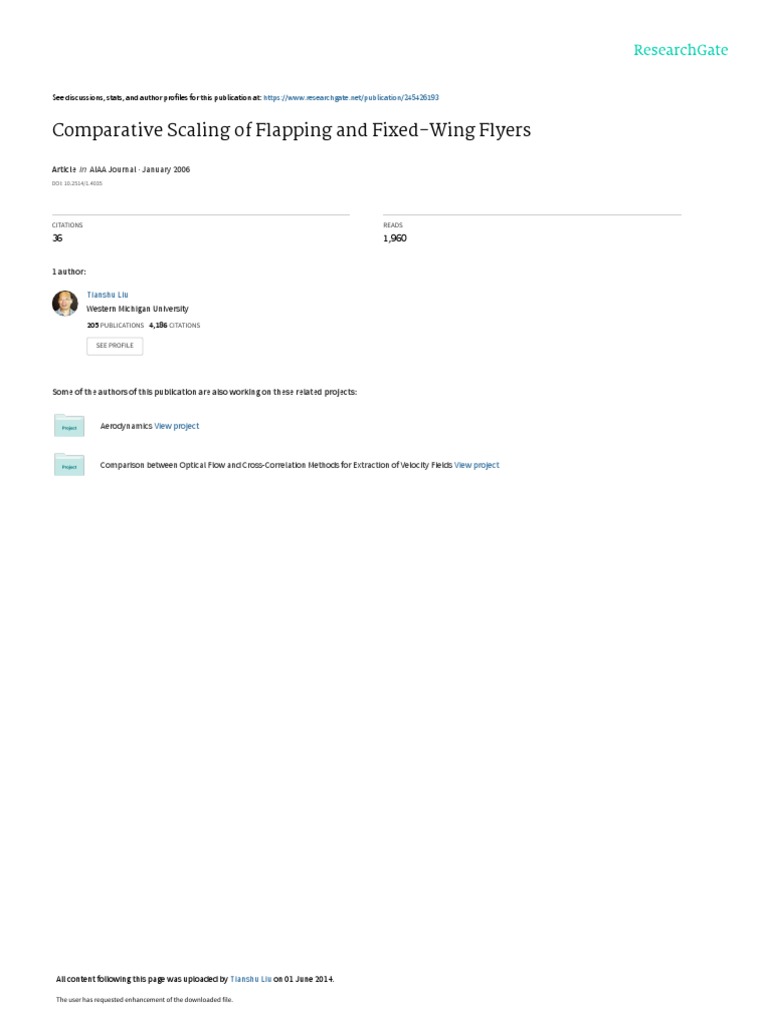Click the Optical Flow and Cross-Correlation project title
Screen dimensions: 768x1024
tap(276, 465)
